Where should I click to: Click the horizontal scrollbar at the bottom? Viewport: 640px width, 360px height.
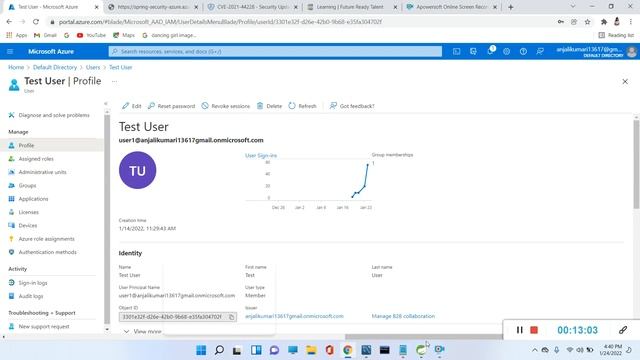click(424, 337)
